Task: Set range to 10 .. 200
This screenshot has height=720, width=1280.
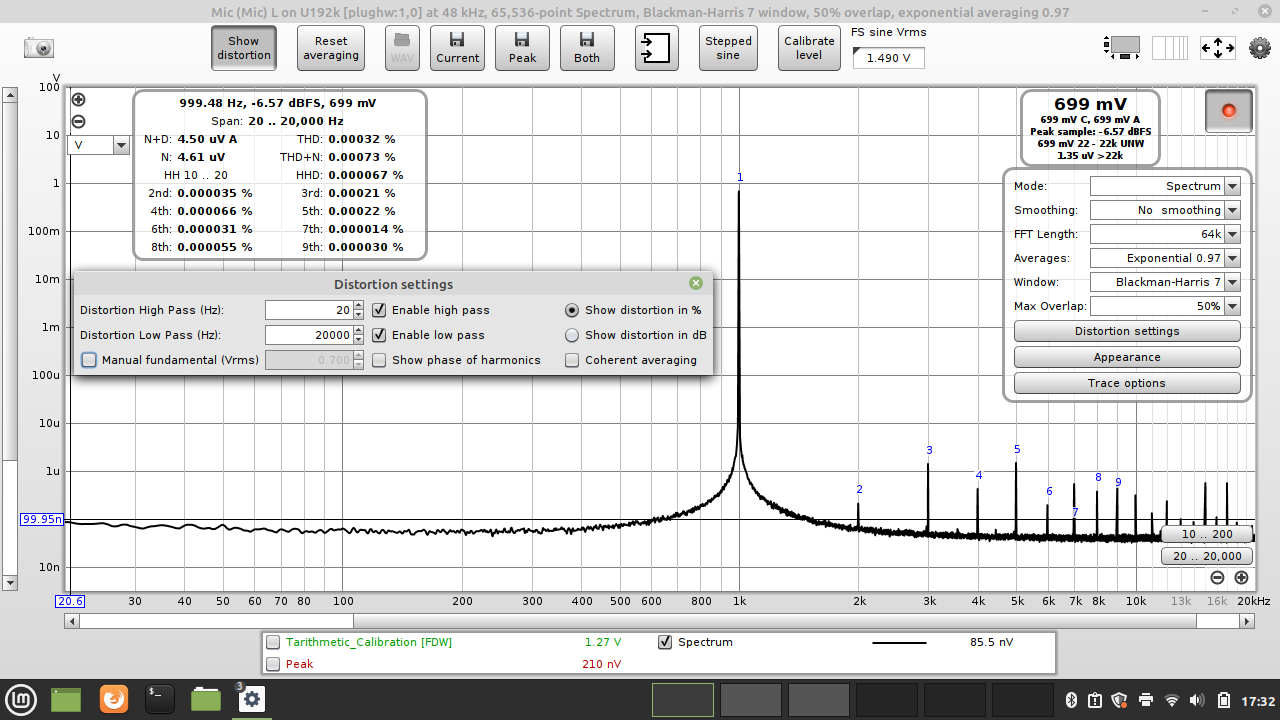Action: pos(1207,534)
